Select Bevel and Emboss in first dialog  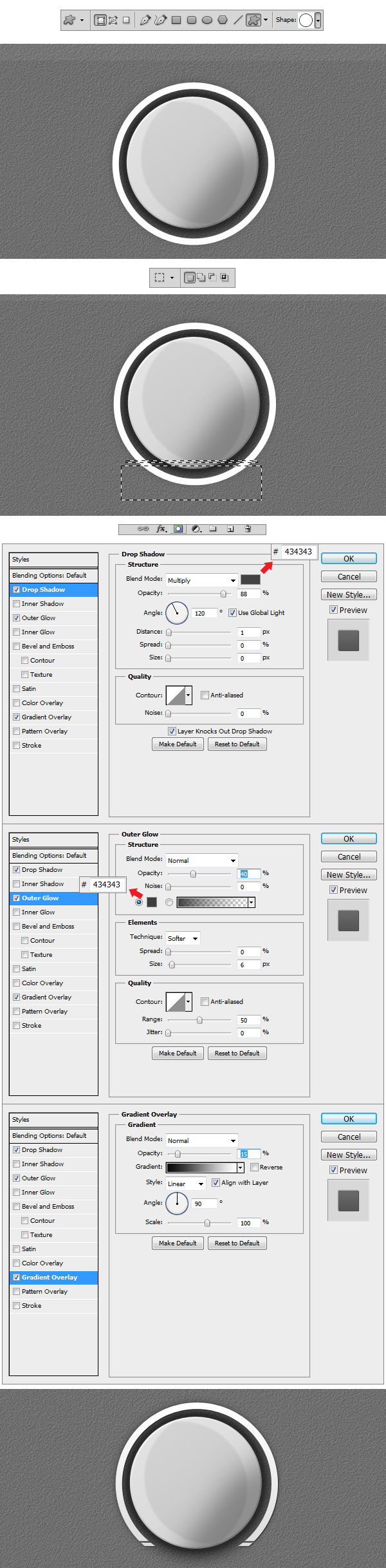(53, 646)
